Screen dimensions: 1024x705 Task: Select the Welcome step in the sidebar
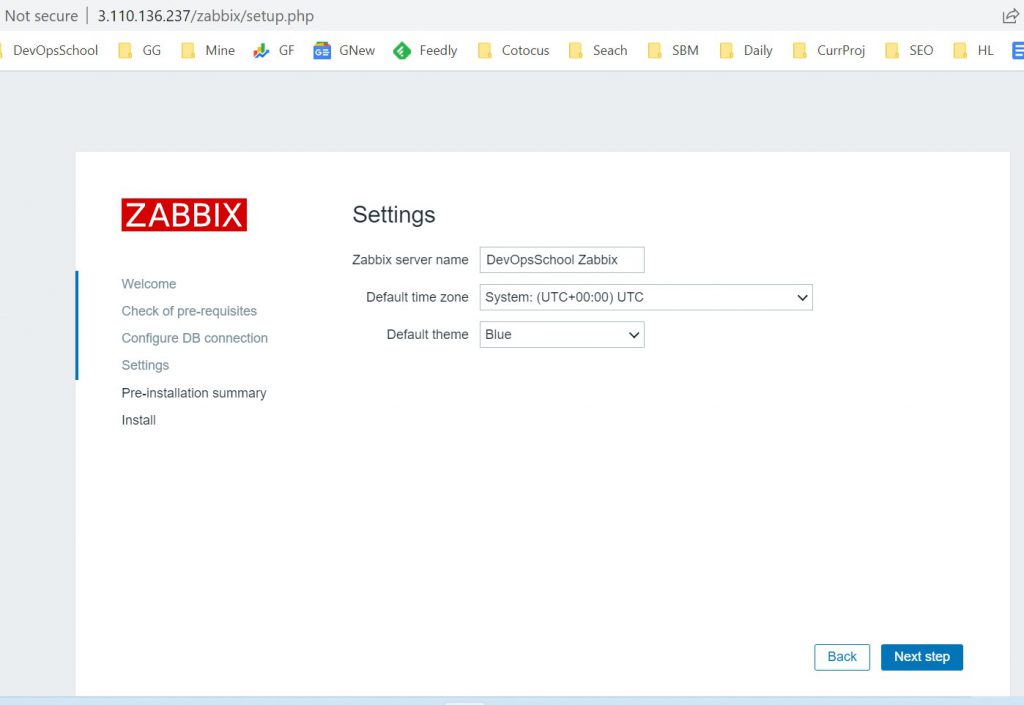149,284
